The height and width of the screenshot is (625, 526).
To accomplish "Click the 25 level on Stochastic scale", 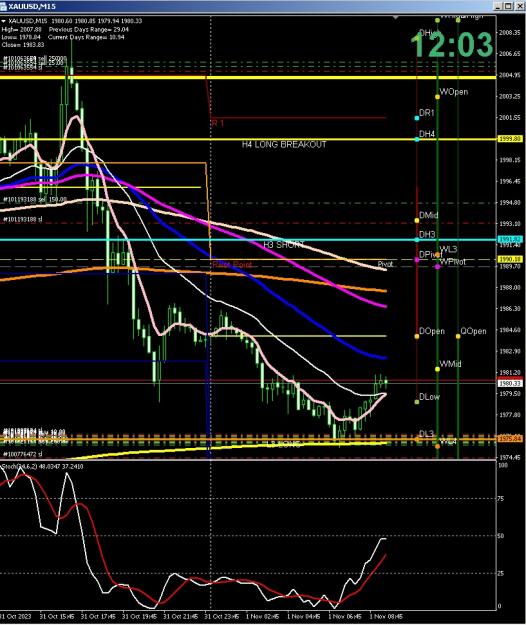I will 501,574.
